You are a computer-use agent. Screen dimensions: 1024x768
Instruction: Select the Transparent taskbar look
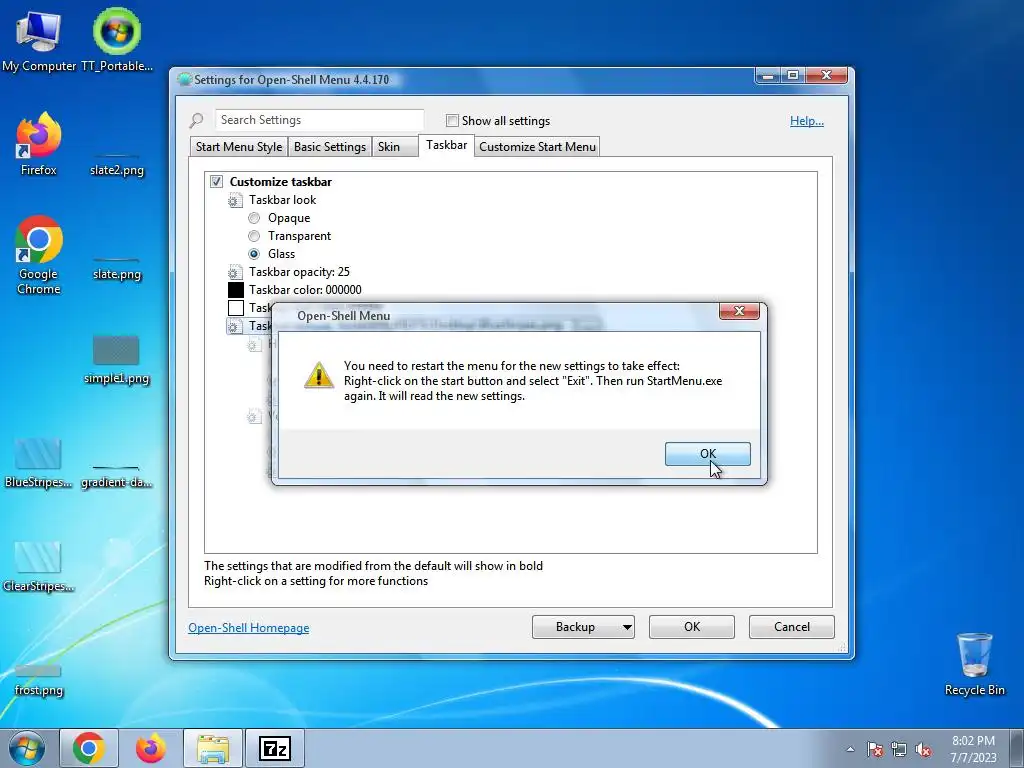click(x=254, y=236)
